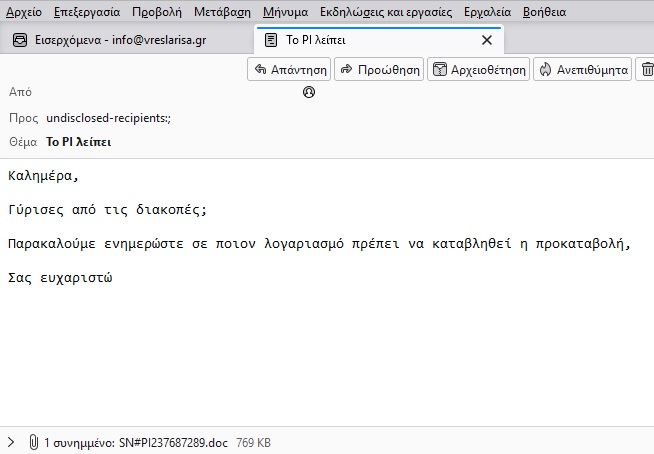Open the Μήνυμα menu
Image resolution: width=654 pixels, height=454 pixels.
point(286,12)
